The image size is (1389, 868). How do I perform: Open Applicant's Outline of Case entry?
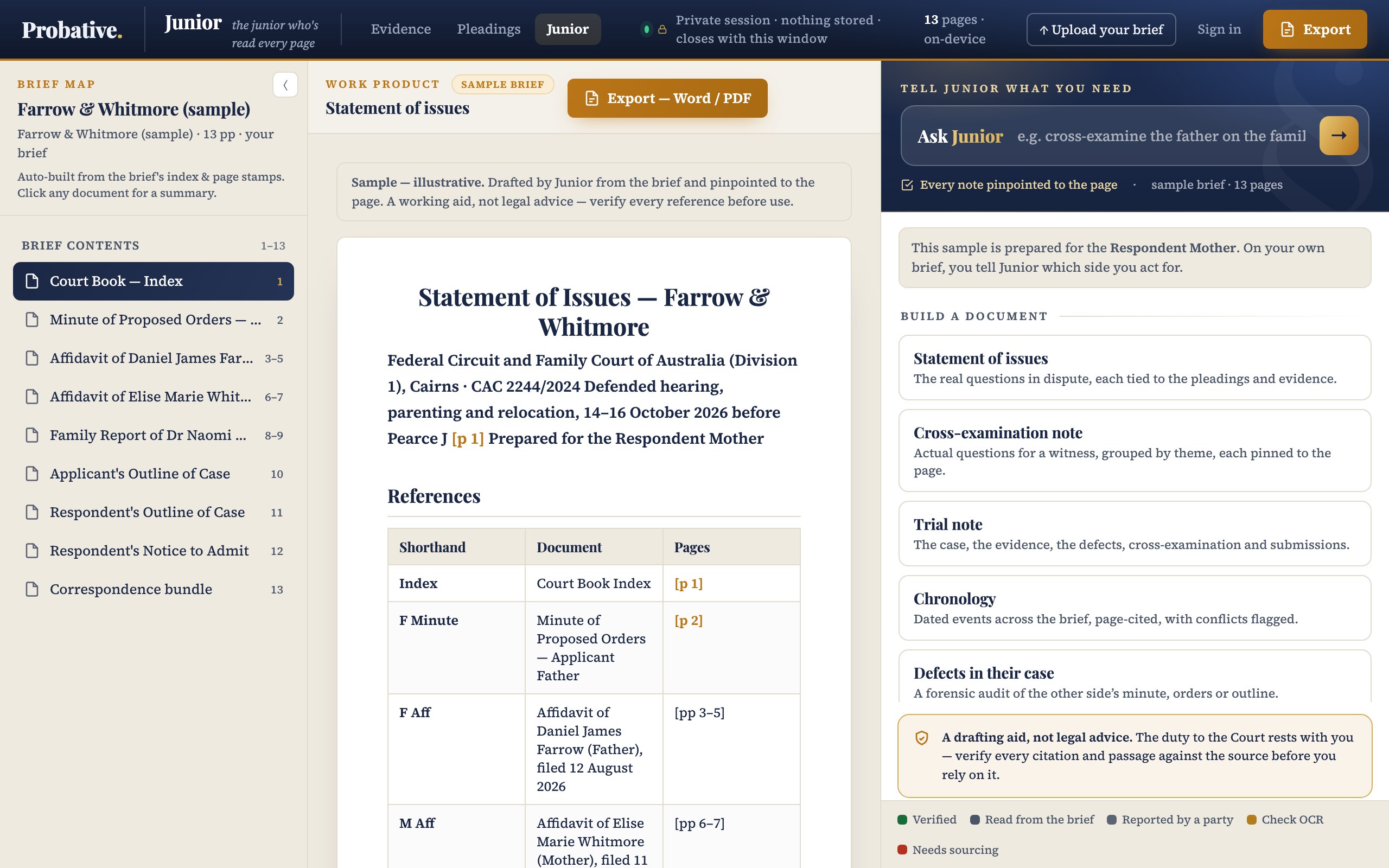click(x=153, y=474)
